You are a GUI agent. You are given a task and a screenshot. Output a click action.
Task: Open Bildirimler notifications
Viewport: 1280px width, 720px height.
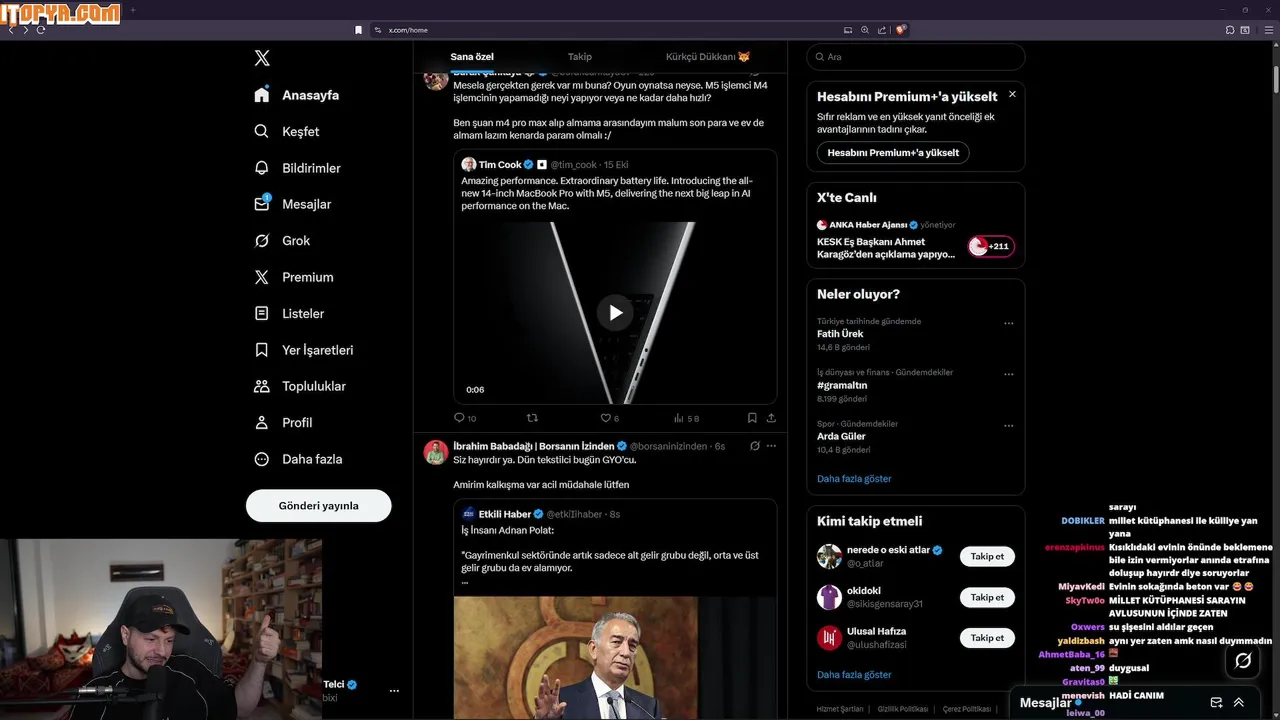pyautogui.click(x=297, y=168)
